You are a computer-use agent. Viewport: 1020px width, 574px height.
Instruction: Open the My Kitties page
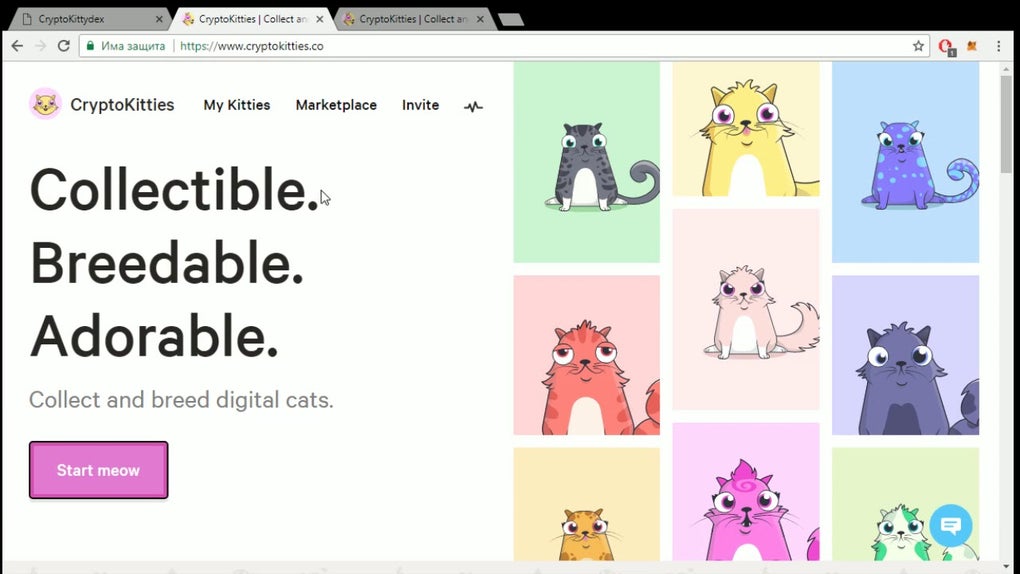237,105
